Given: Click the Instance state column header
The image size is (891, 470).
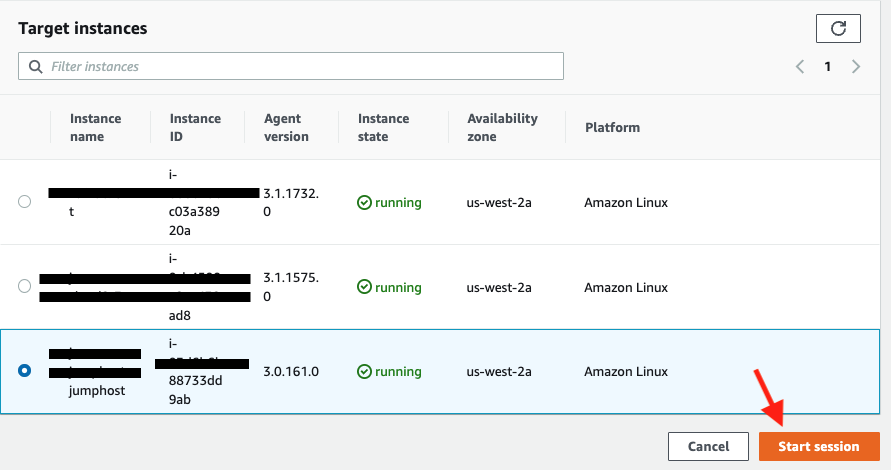Looking at the screenshot, I should (x=384, y=127).
